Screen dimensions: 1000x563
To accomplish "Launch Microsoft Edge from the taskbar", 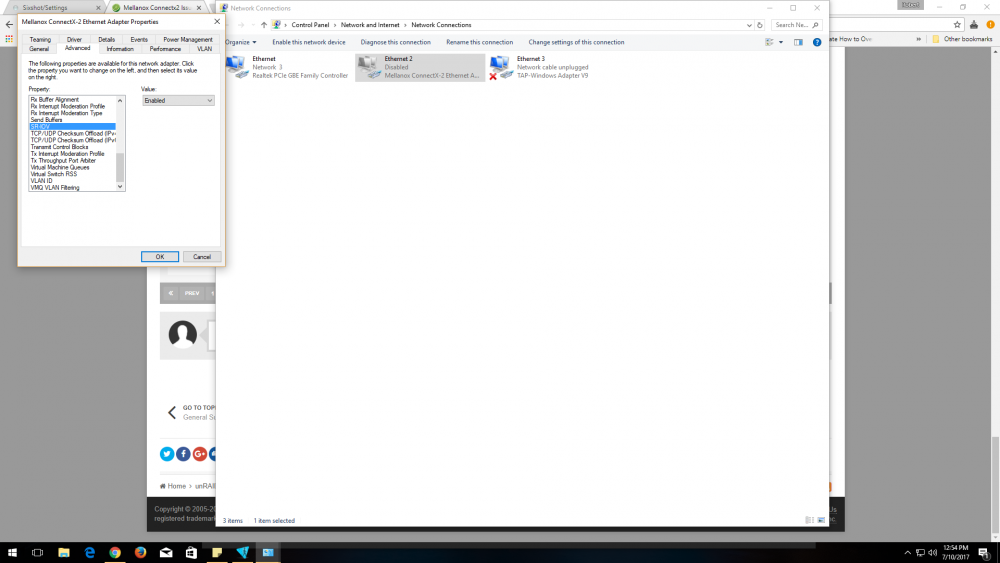I will pyautogui.click(x=89, y=552).
